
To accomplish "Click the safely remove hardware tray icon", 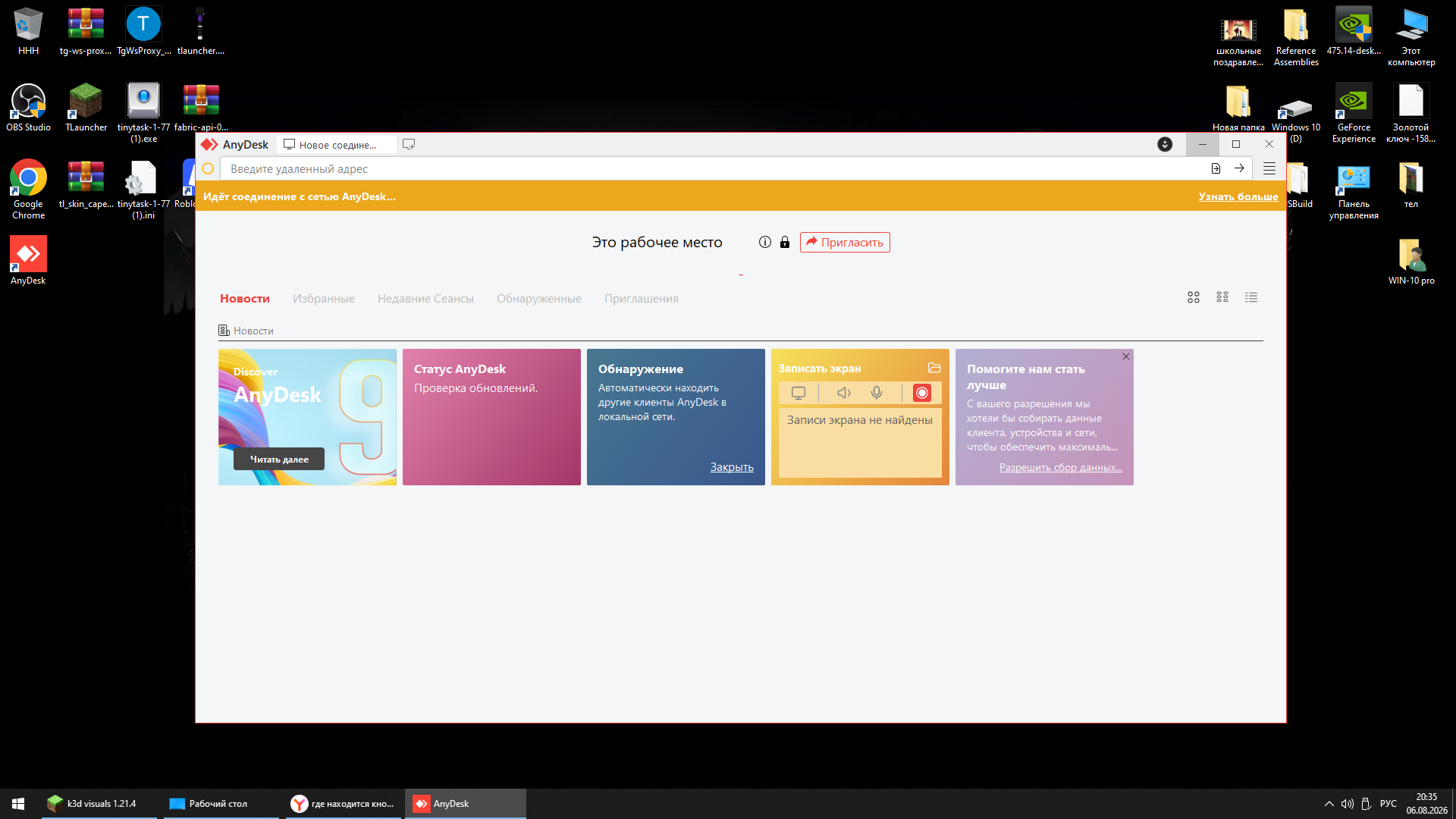I will [x=1367, y=804].
